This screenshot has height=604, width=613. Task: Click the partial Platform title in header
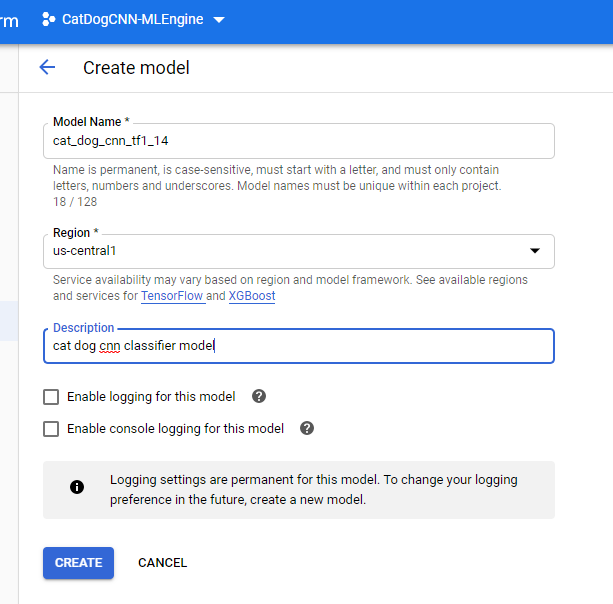[9, 20]
